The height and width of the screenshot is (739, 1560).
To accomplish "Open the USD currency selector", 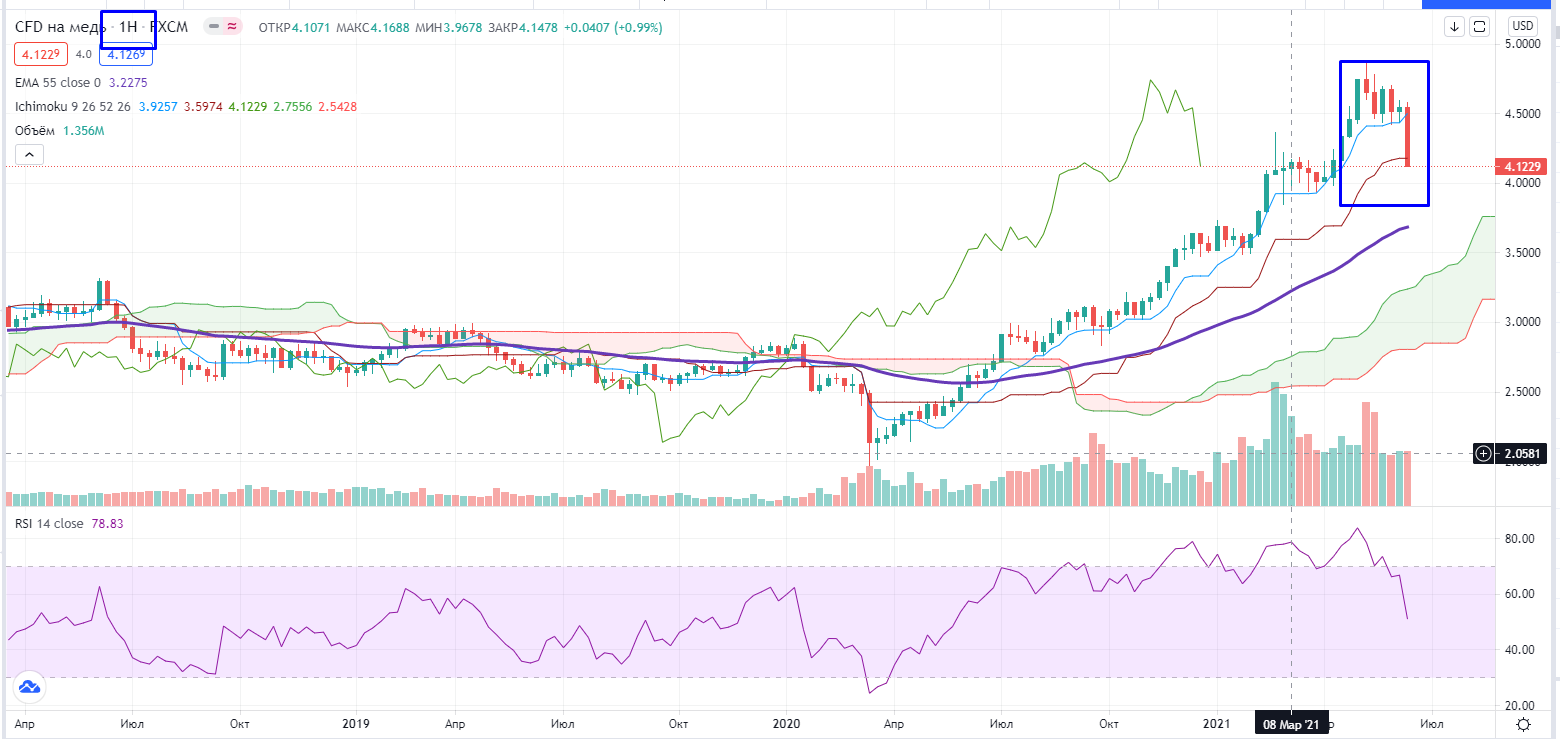I will point(1522,26).
